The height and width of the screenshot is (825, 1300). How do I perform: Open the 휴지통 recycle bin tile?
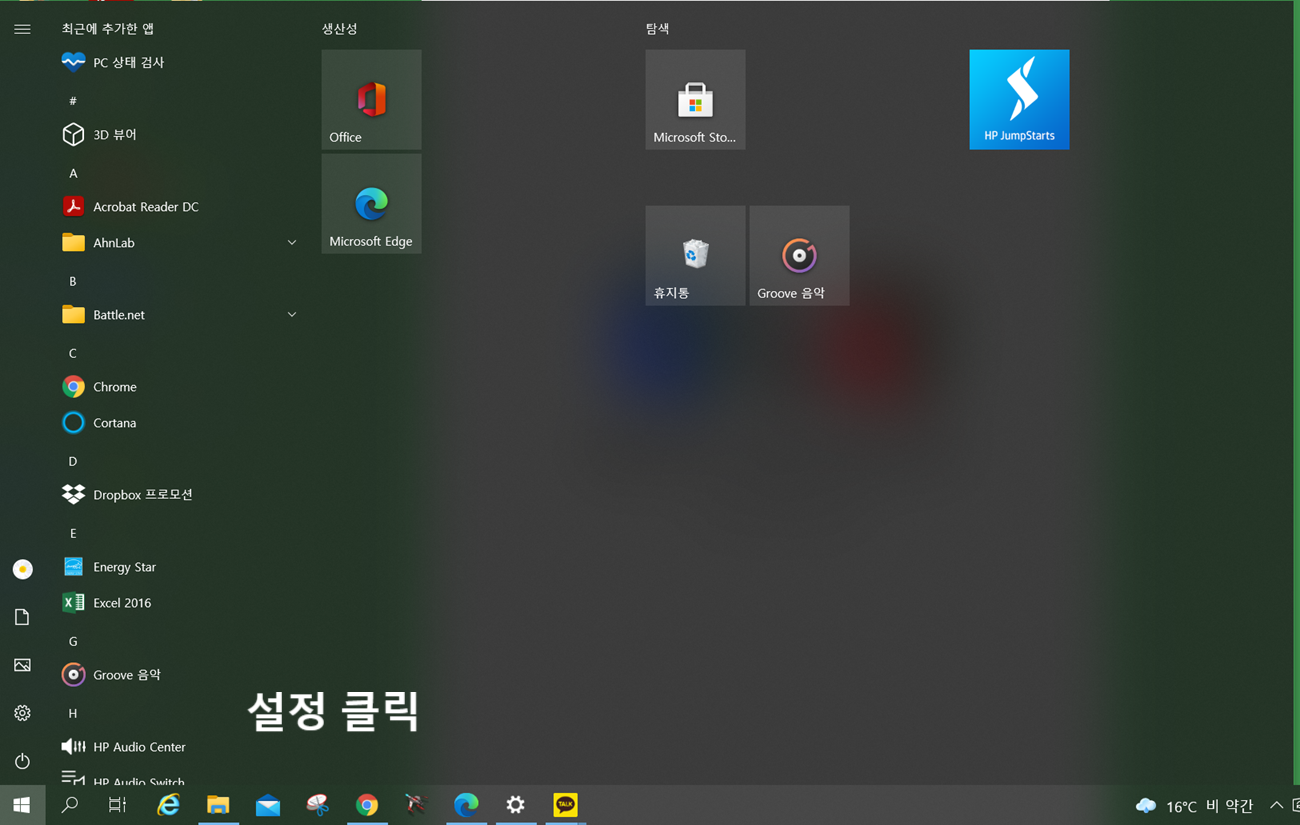click(695, 255)
